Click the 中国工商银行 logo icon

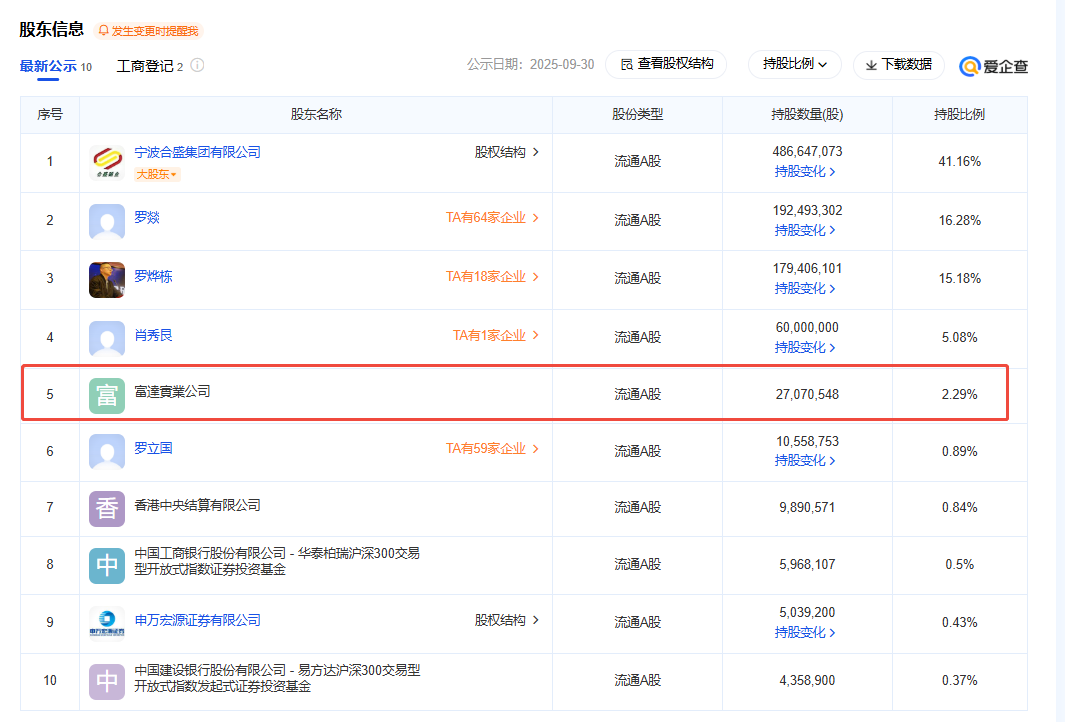[106, 565]
